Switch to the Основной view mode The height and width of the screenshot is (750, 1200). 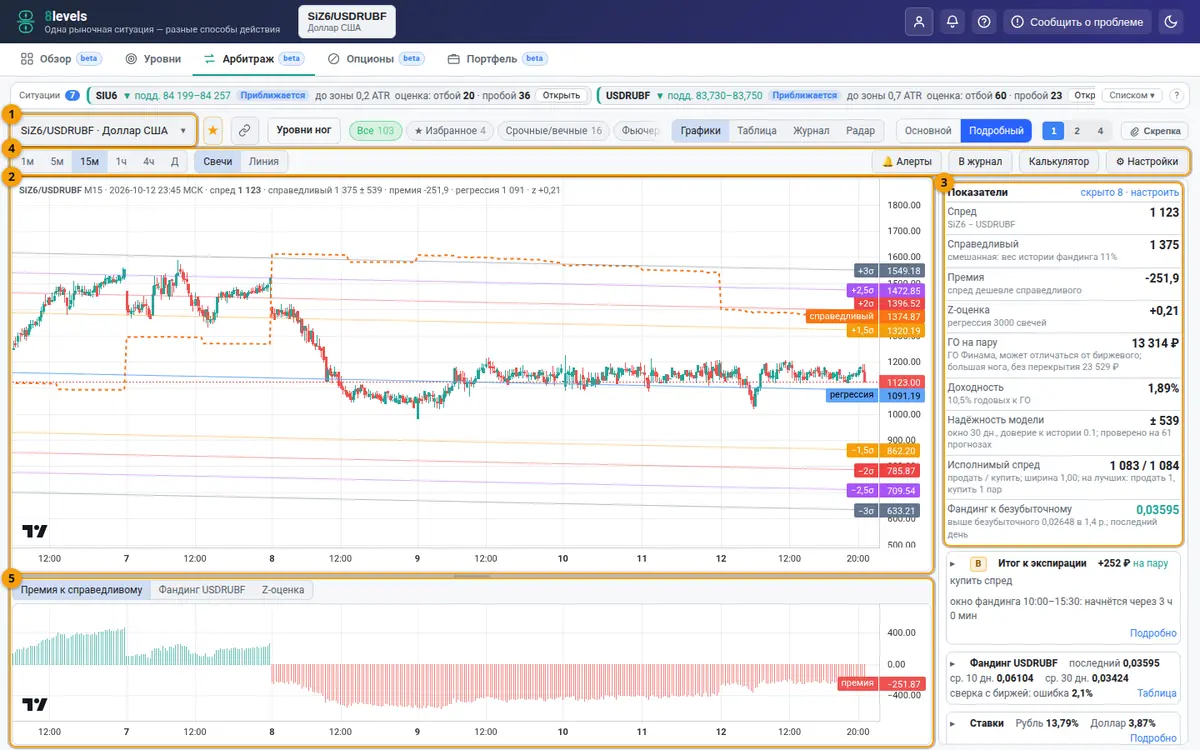click(x=929, y=130)
